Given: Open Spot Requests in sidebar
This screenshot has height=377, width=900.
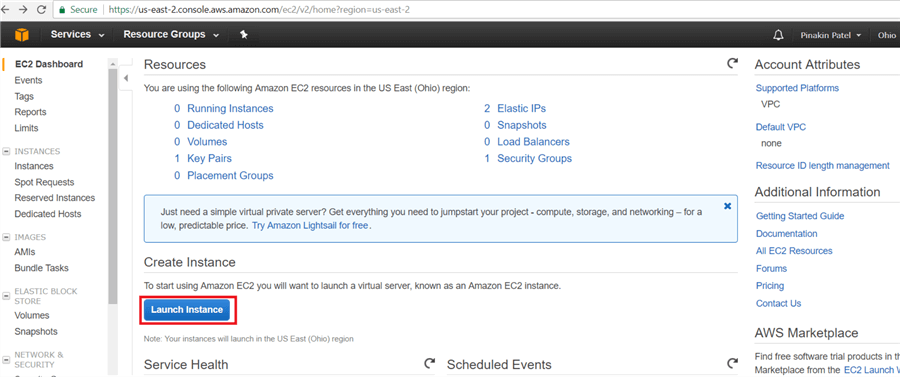Looking at the screenshot, I should pyautogui.click(x=44, y=182).
